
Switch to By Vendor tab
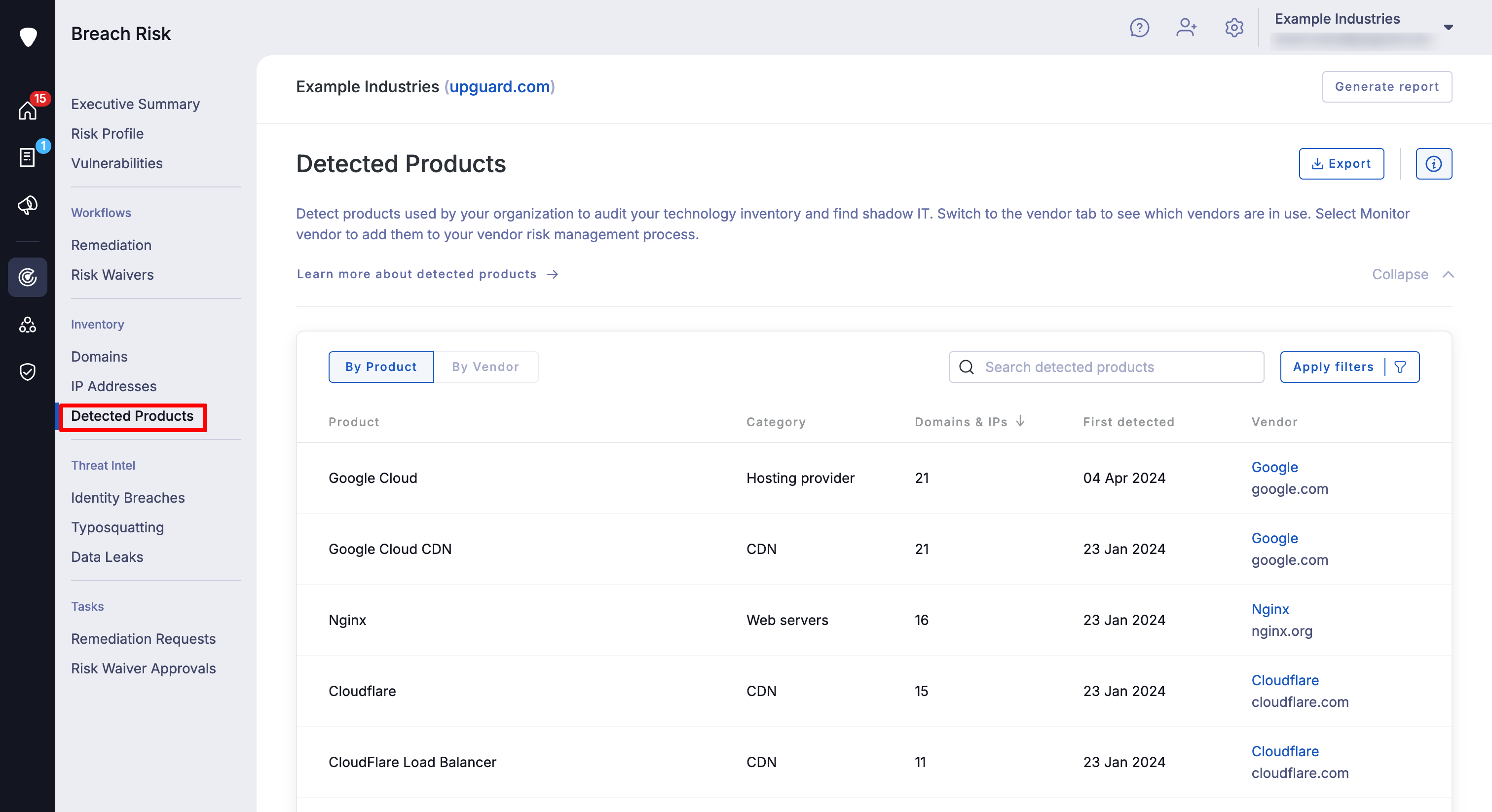485,367
